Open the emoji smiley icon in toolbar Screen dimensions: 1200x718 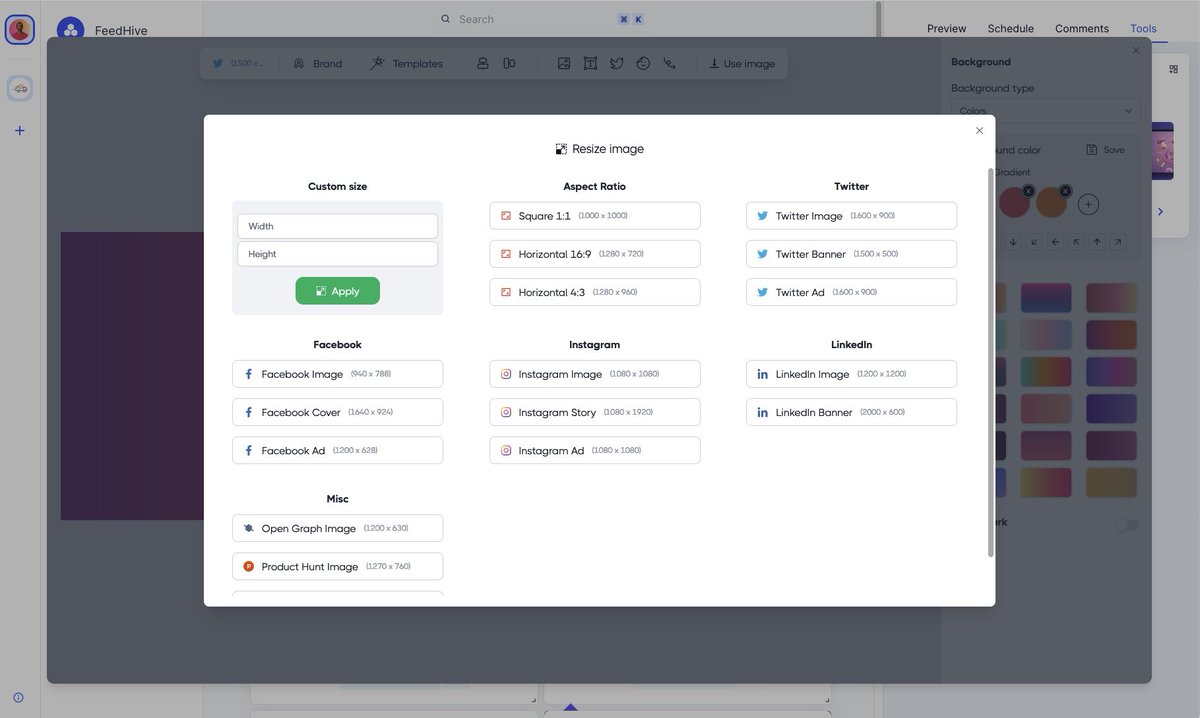[x=643, y=63]
